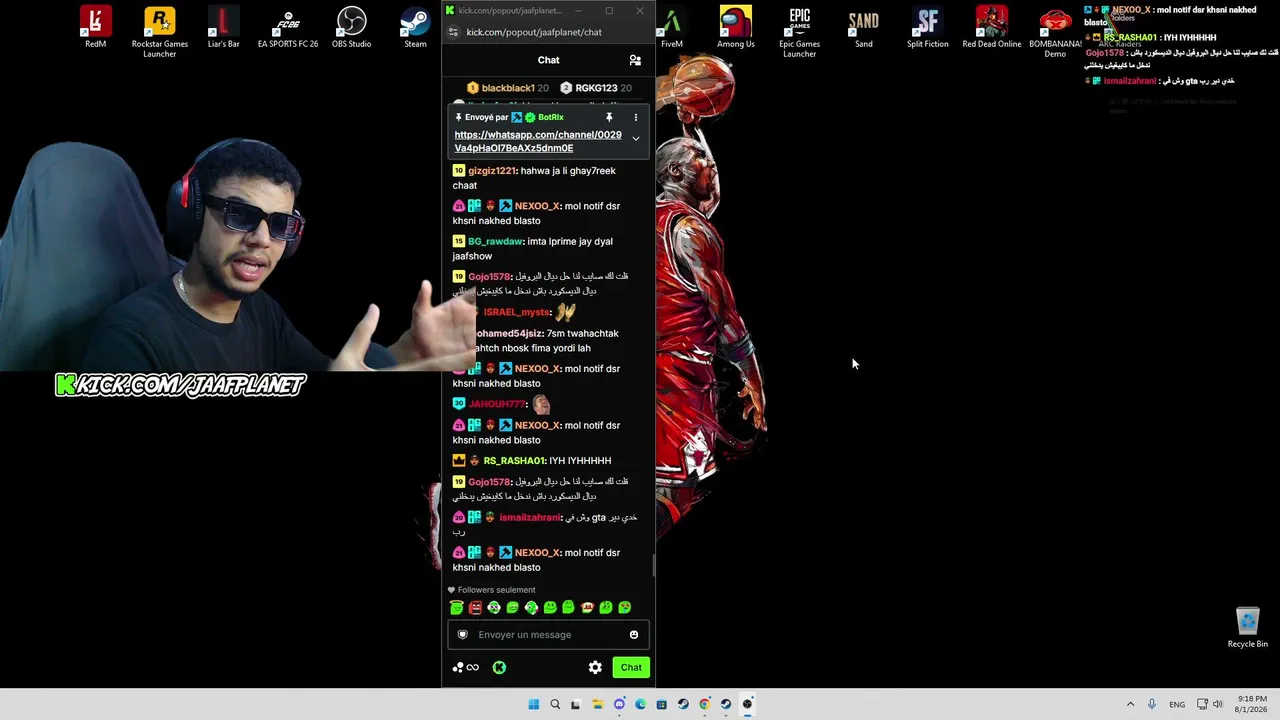Open OBS Studio desktop shortcut
This screenshot has height=720, width=1280.
(x=352, y=27)
